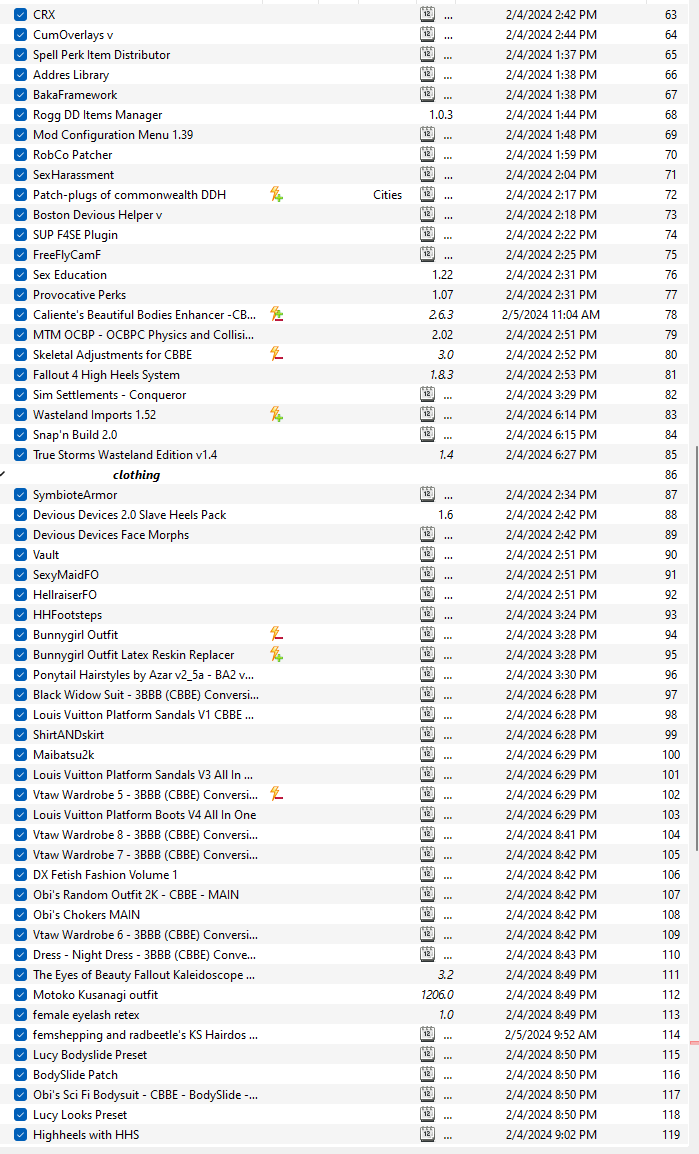Disable Devious Devices Face Morphs checkbox
The width and height of the screenshot is (699, 1154).
pos(21,534)
